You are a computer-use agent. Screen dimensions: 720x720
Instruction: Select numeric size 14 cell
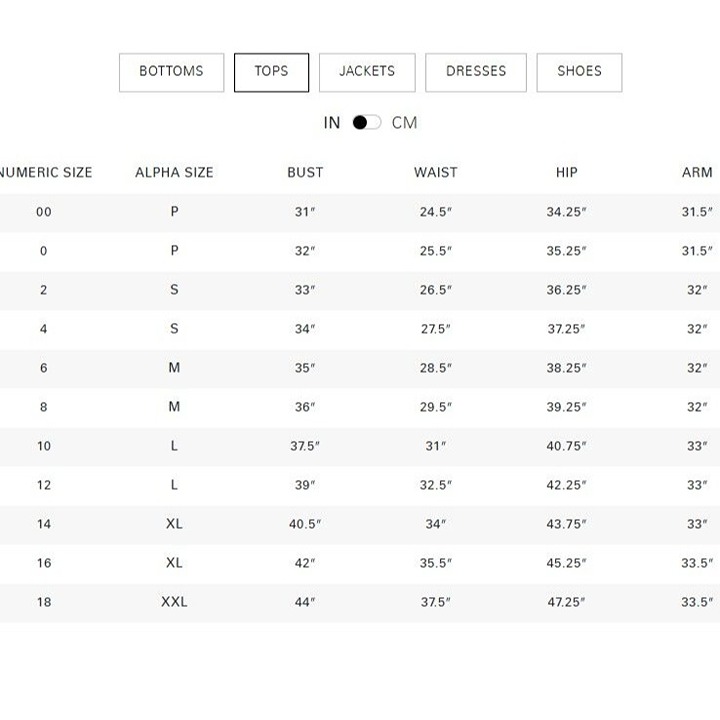click(x=44, y=524)
